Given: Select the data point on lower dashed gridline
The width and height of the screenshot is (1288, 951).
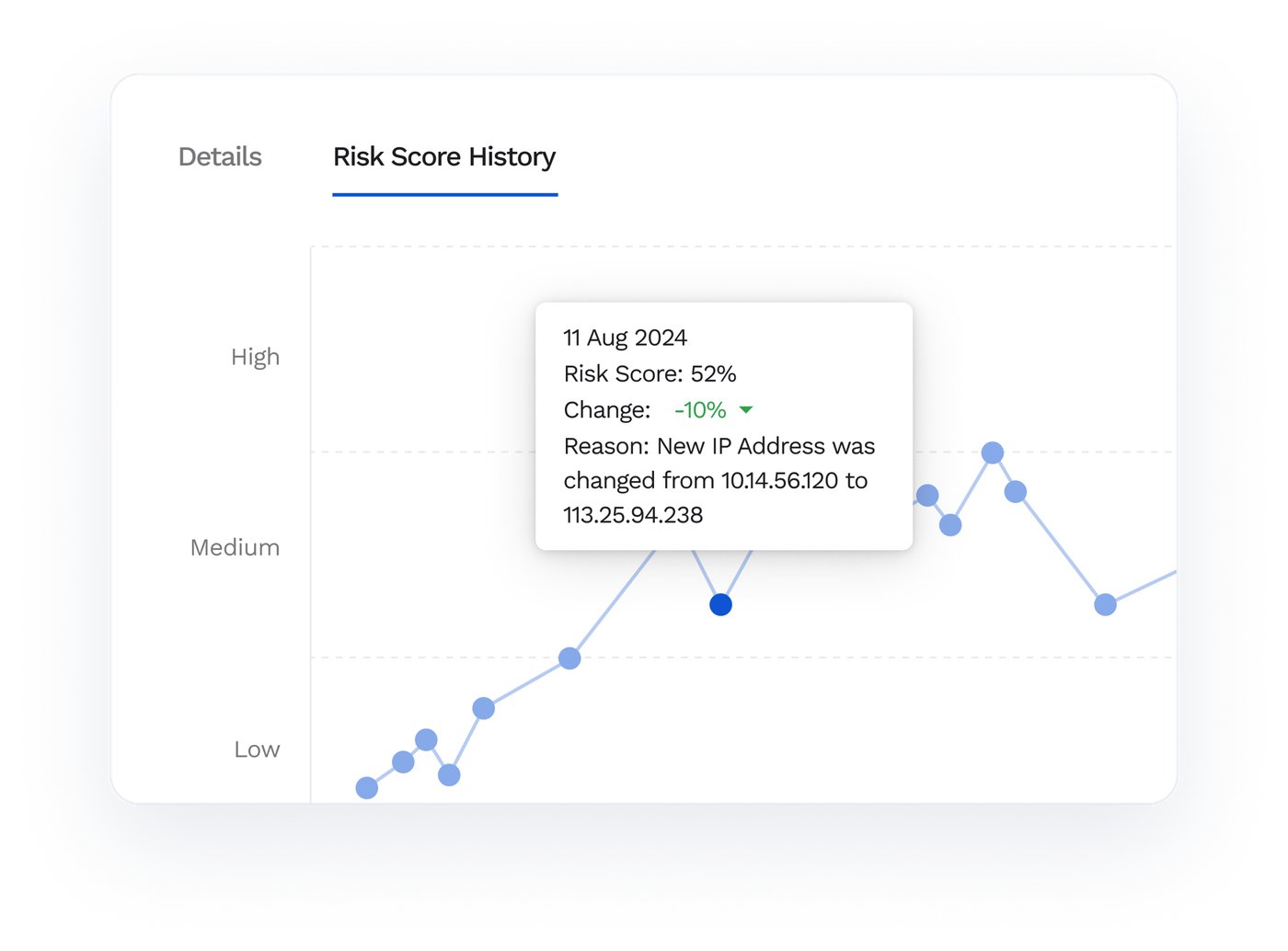Looking at the screenshot, I should click(x=569, y=659).
